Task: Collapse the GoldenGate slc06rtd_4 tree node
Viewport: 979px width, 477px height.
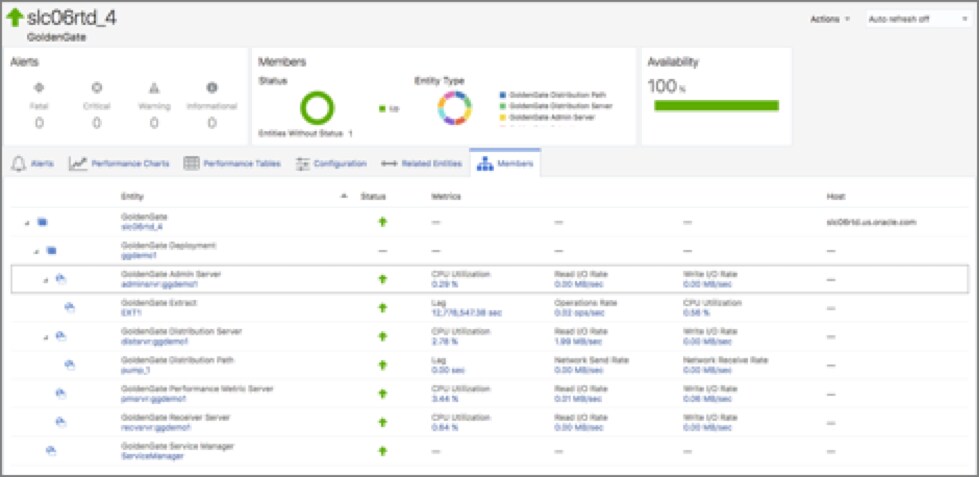Action: [27, 222]
